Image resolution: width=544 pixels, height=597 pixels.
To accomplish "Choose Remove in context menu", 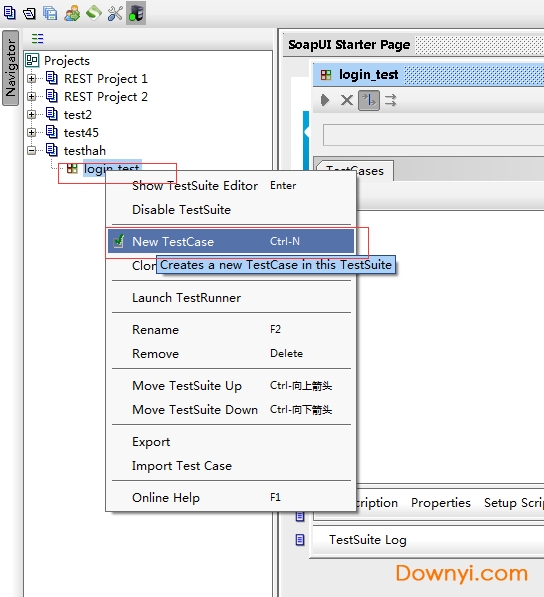I will [231, 353].
